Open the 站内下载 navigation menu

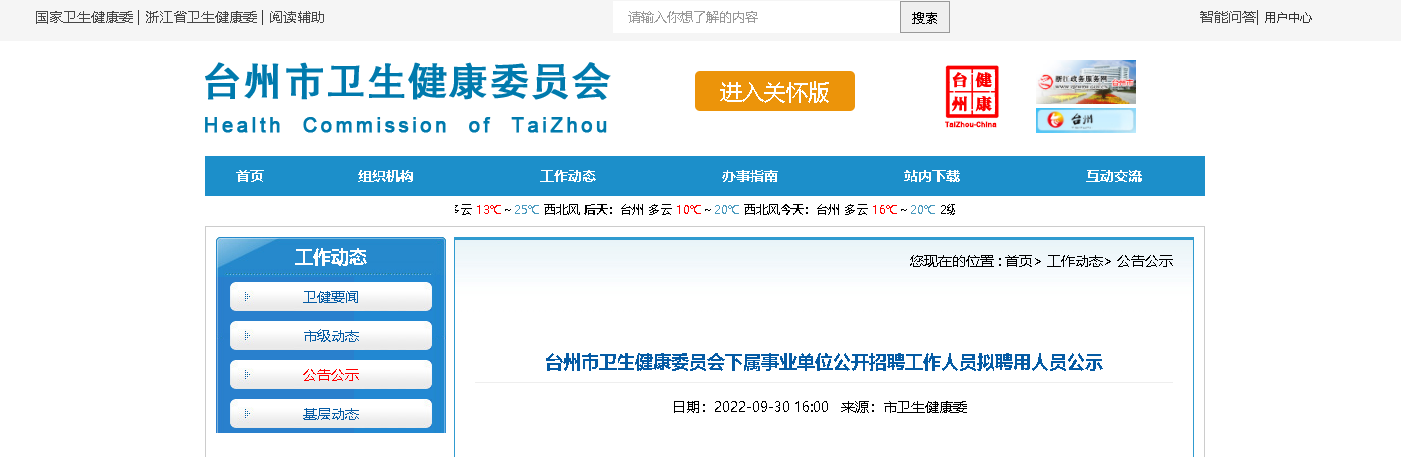[932, 176]
